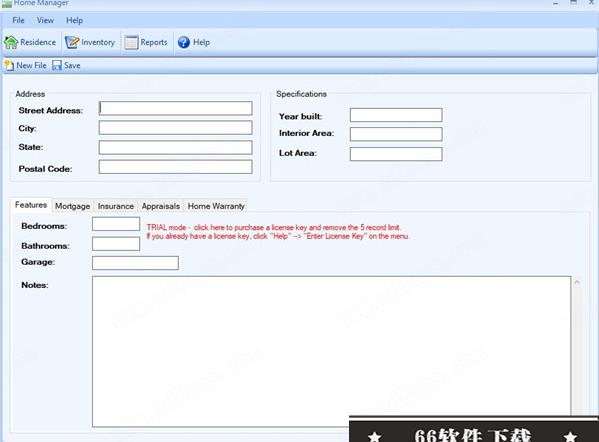Click the Home Manager title bar icon
The image size is (599, 442).
[6, 3]
